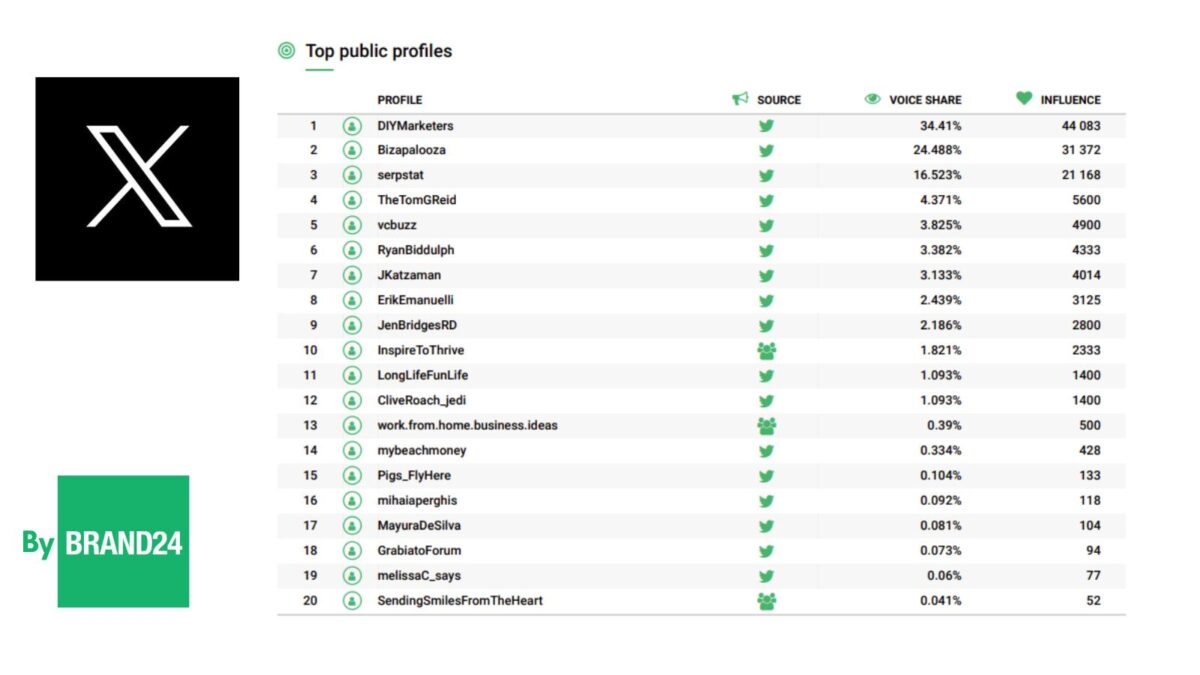The width and height of the screenshot is (1200, 675).
Task: Select the InspireToThrive profile name
Action: [x=420, y=350]
